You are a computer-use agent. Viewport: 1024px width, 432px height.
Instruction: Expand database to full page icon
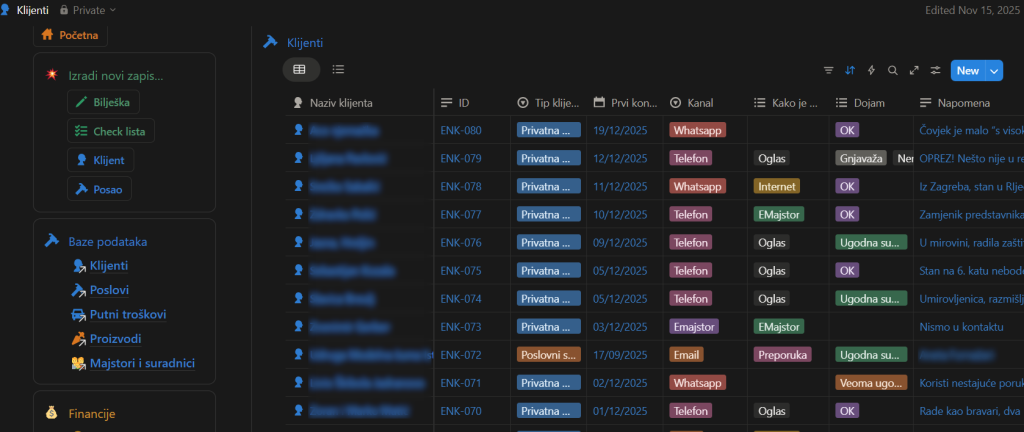[914, 70]
